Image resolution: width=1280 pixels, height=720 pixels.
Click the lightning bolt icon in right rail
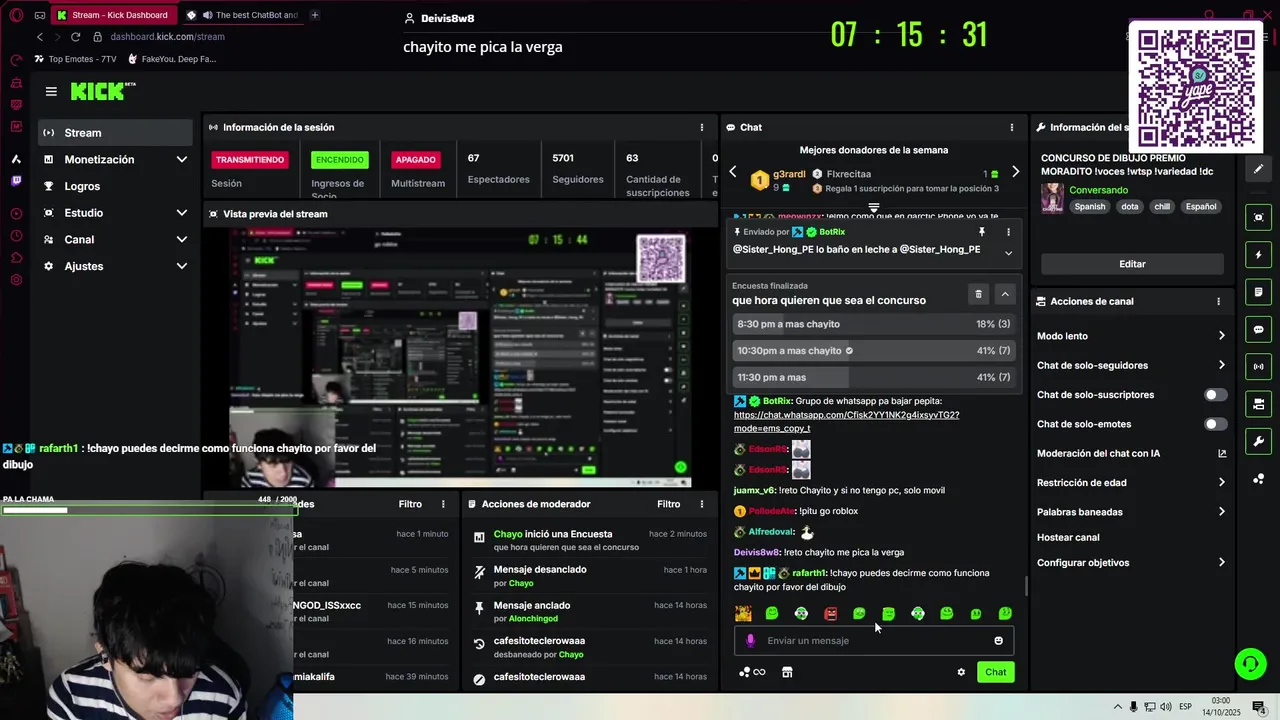point(1258,255)
